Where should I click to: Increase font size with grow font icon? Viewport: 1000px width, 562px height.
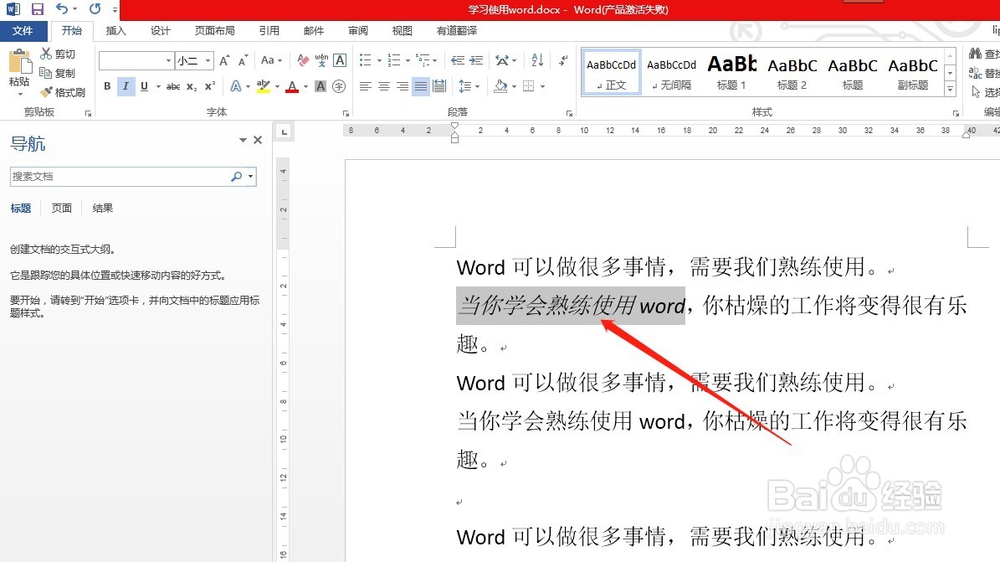tap(224, 61)
